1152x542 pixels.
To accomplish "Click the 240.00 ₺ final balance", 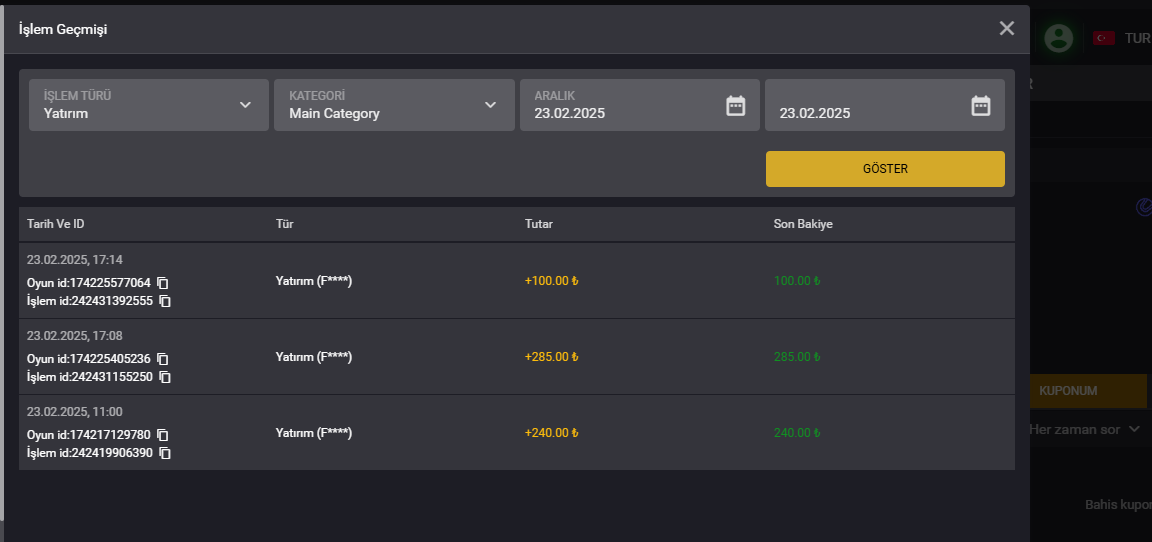I will (x=797, y=433).
